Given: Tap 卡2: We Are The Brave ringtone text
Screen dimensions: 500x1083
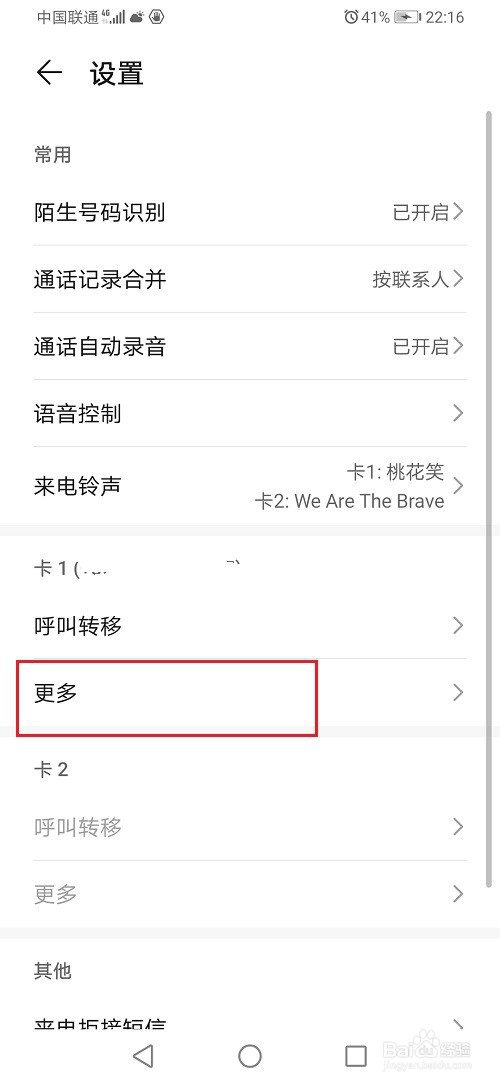Looking at the screenshot, I should click(349, 501).
